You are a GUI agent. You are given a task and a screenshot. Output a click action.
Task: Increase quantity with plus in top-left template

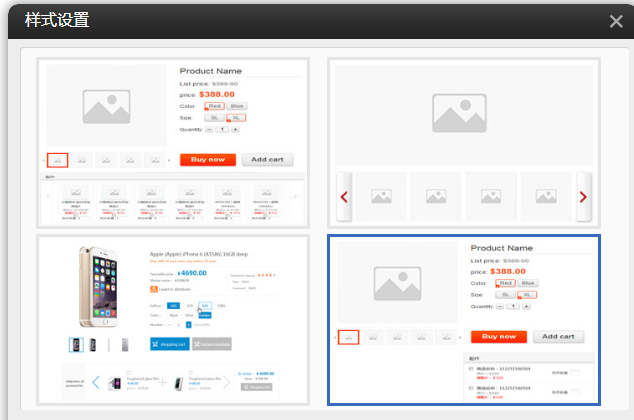pyautogui.click(x=235, y=129)
